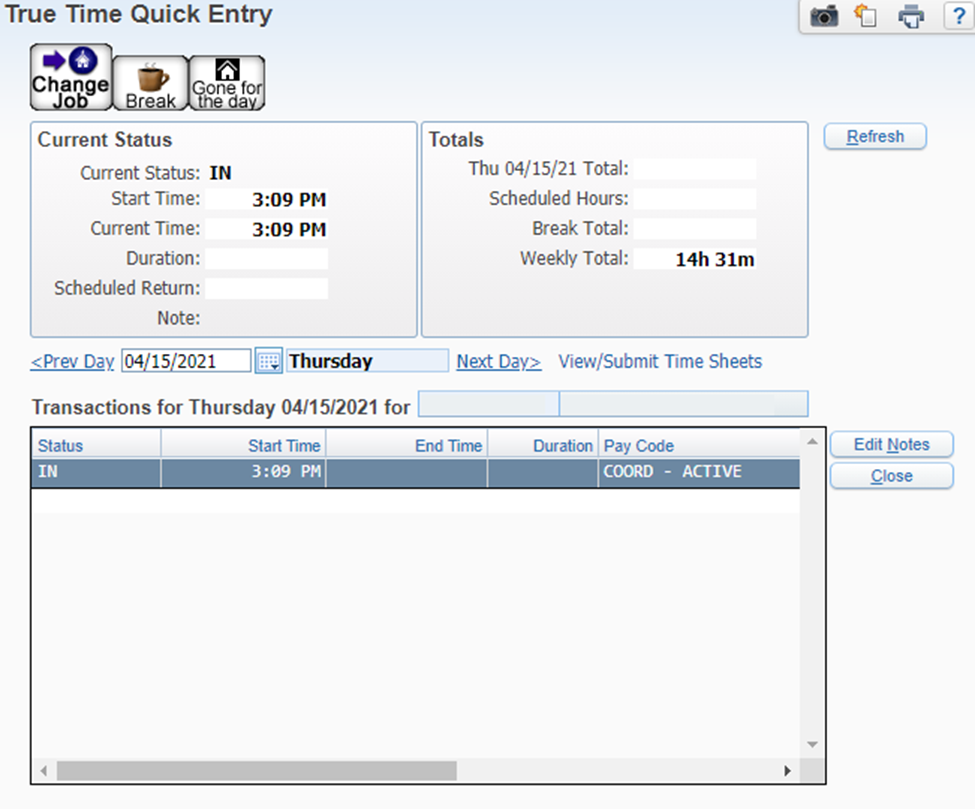Open View/Submit Time Sheets
Viewport: 975px width, 809px height.
click(660, 361)
